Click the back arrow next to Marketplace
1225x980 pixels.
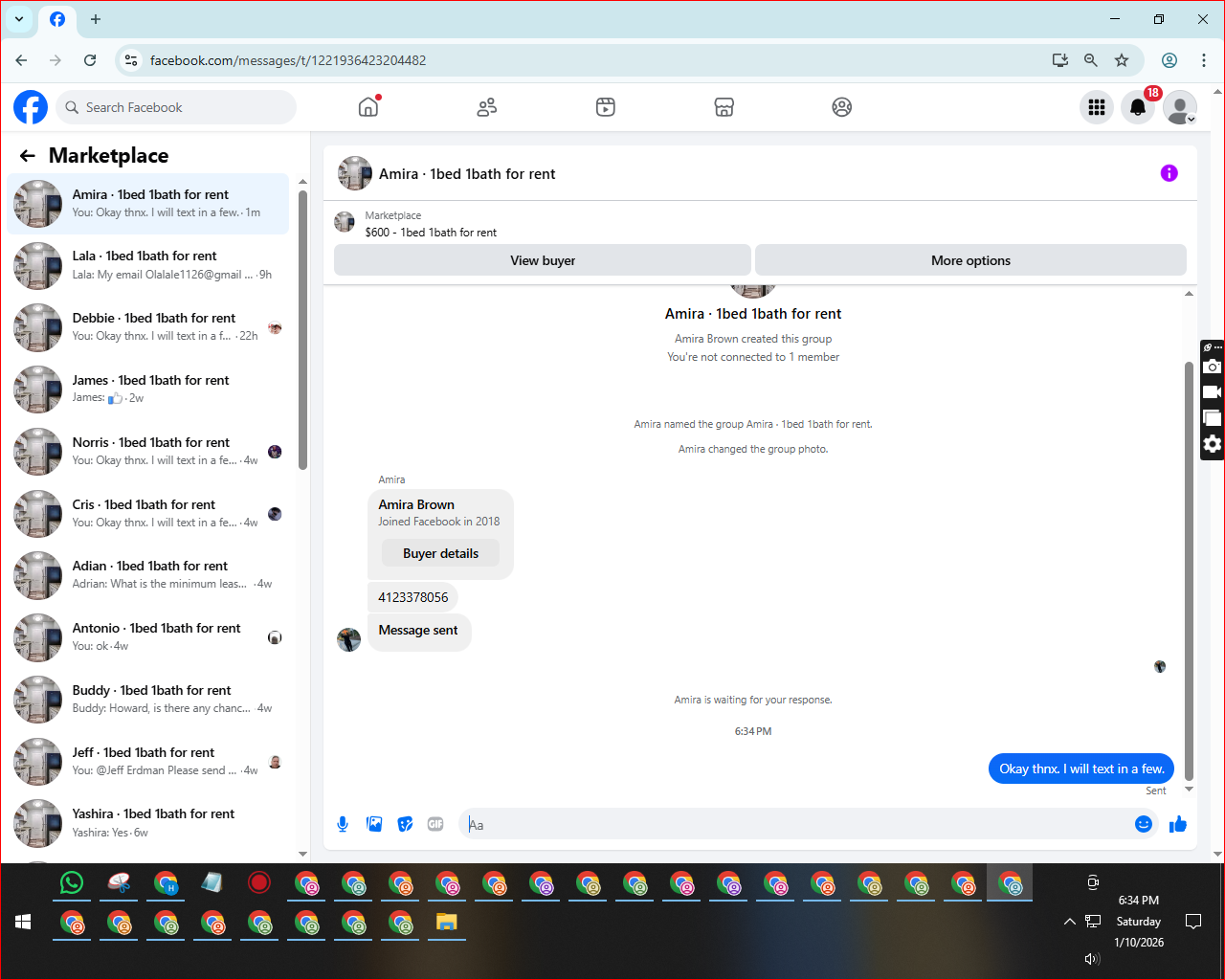coord(28,156)
